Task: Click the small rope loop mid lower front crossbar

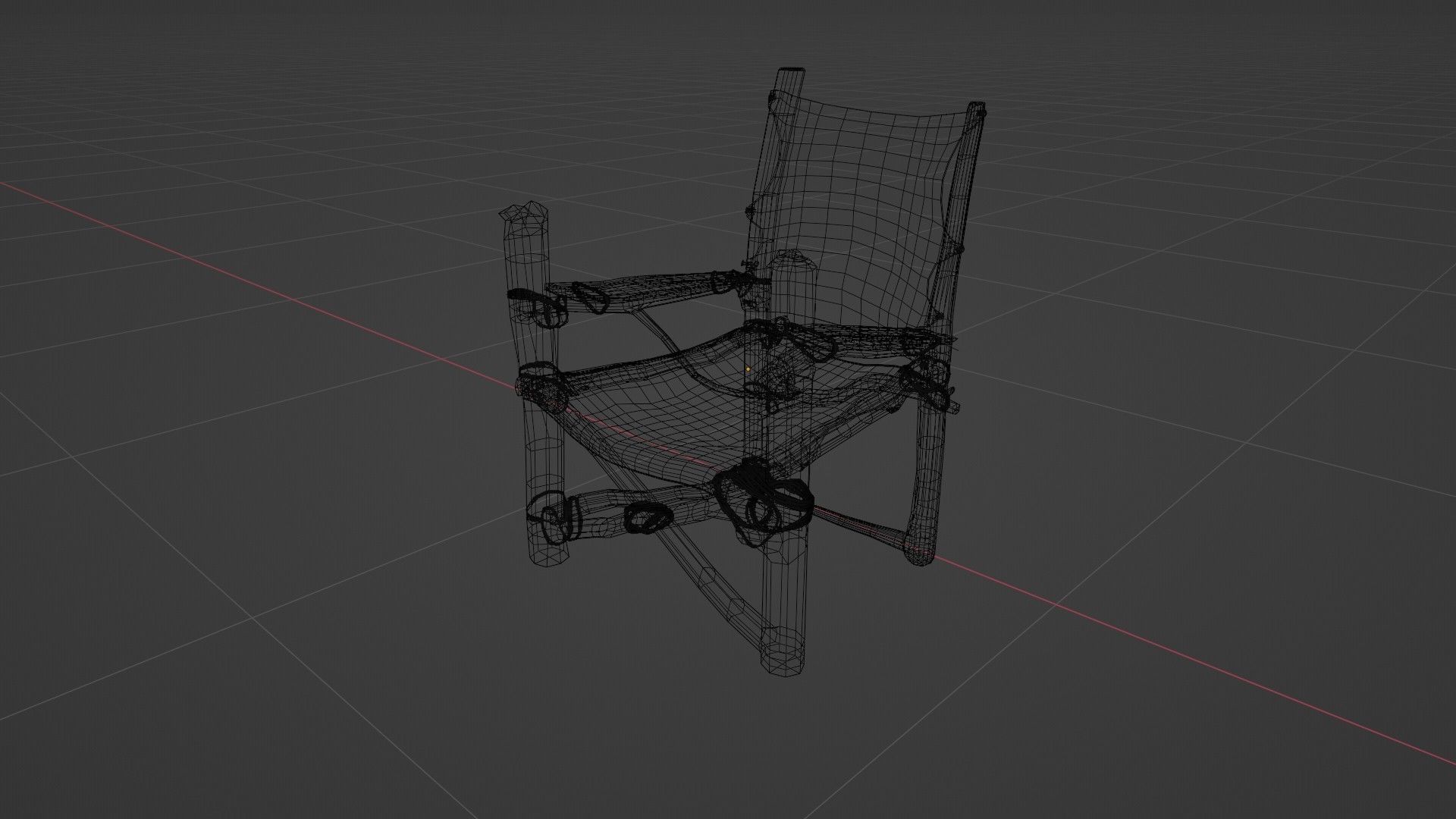Action: click(649, 520)
